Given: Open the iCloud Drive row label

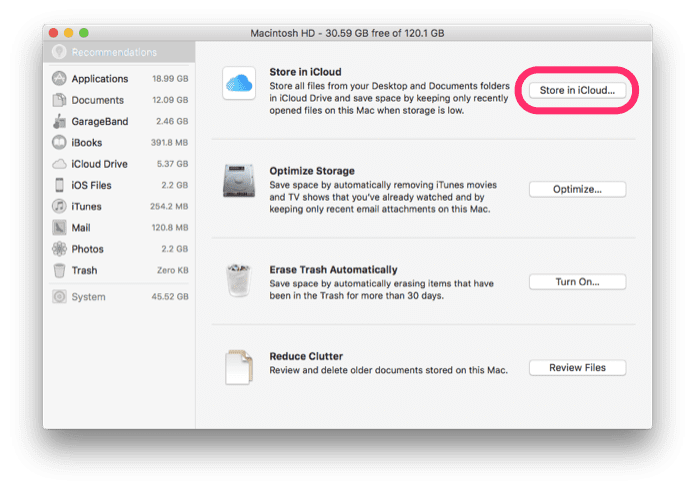Looking at the screenshot, I should click(99, 164).
